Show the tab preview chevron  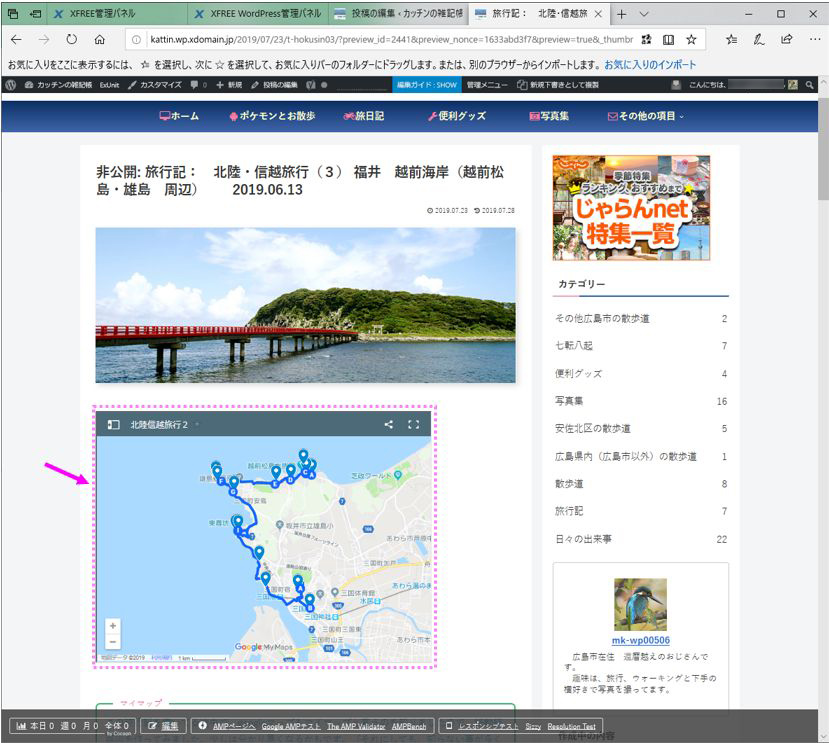tap(643, 14)
